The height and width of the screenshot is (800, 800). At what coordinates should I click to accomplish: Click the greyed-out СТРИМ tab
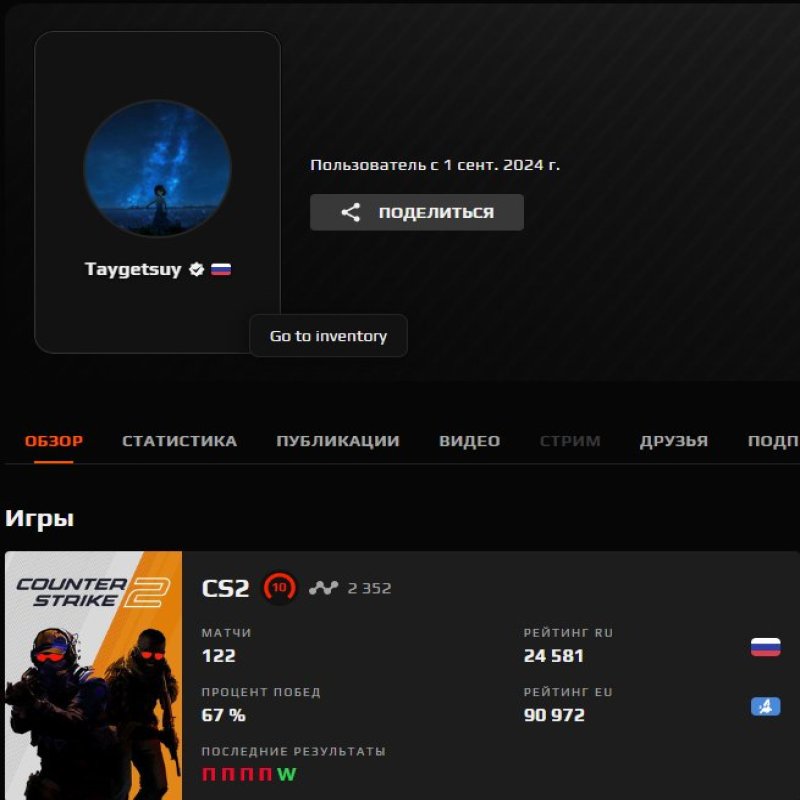click(x=570, y=440)
